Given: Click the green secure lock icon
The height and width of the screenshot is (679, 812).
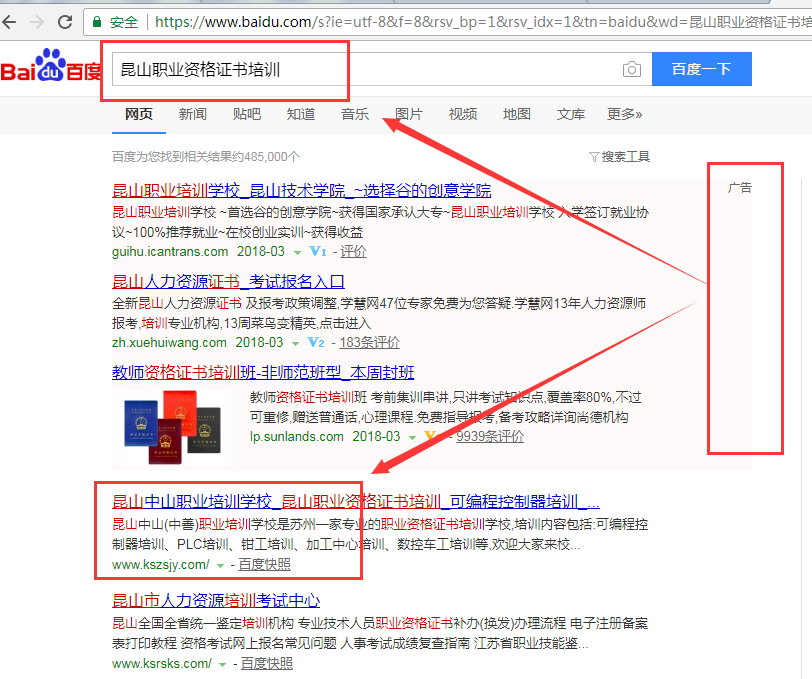Looking at the screenshot, I should pos(98,21).
